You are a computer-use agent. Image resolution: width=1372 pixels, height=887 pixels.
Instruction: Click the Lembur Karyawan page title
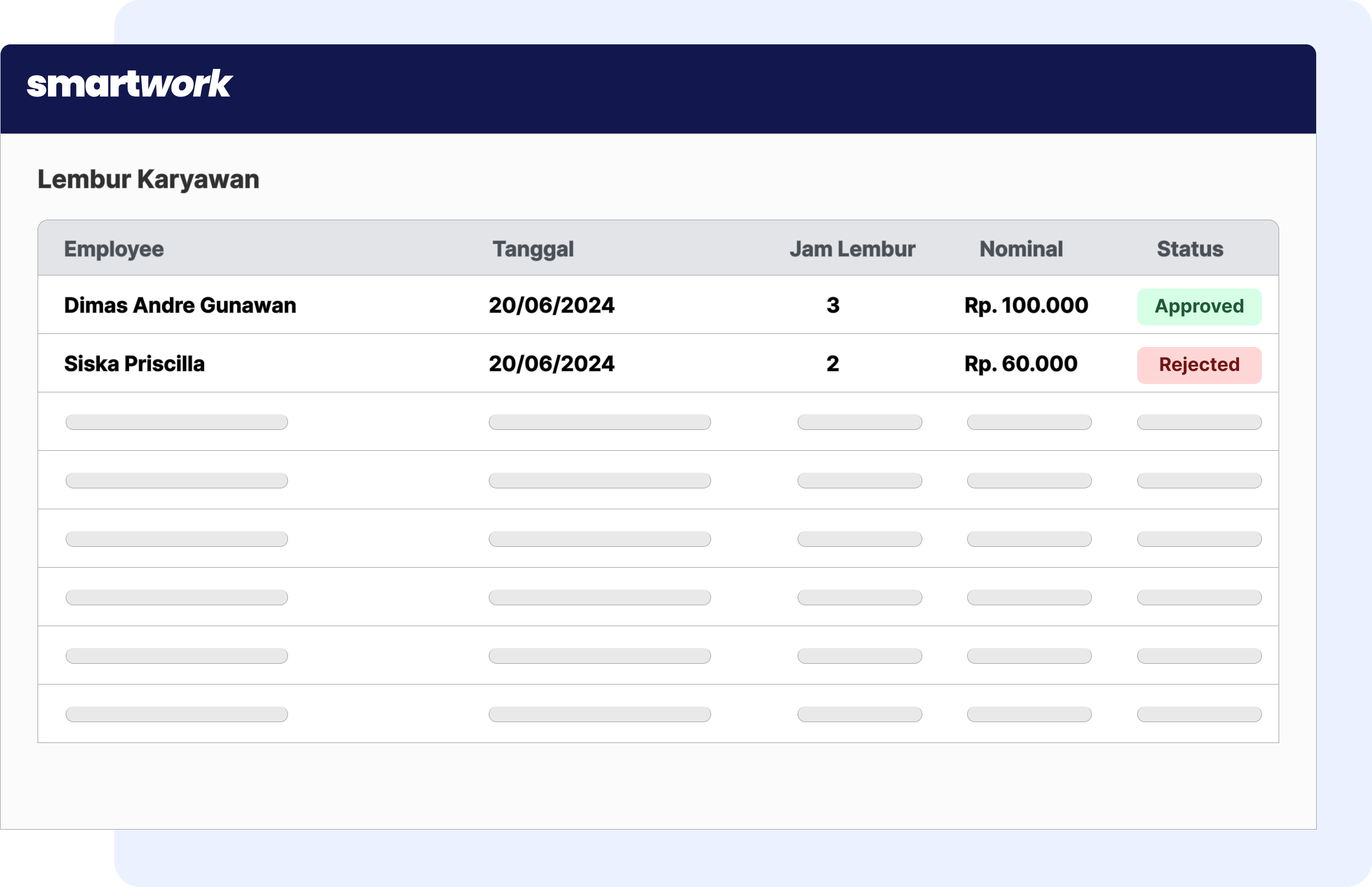click(x=148, y=179)
